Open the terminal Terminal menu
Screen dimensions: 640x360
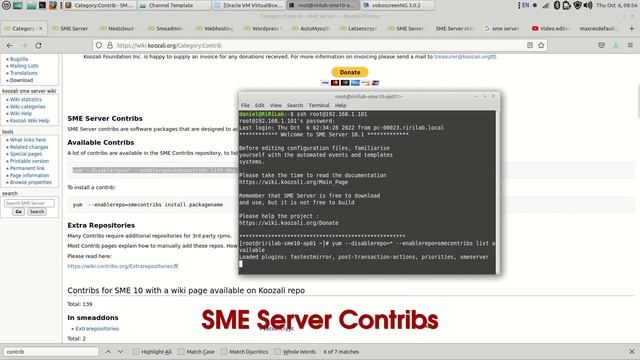tap(319, 105)
